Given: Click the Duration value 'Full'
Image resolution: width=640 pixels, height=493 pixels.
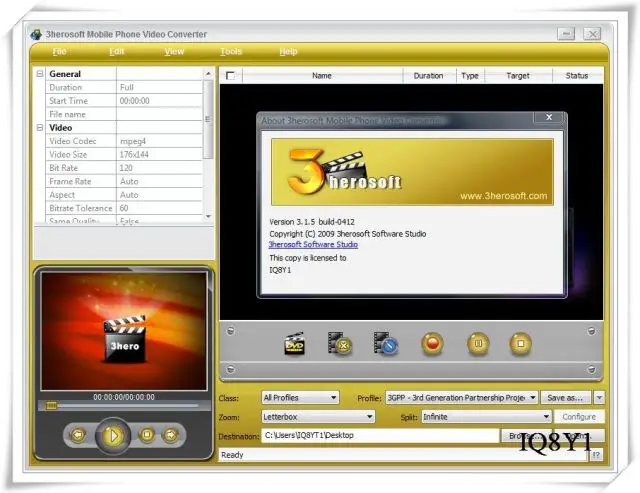Looking at the screenshot, I should pyautogui.click(x=127, y=87).
